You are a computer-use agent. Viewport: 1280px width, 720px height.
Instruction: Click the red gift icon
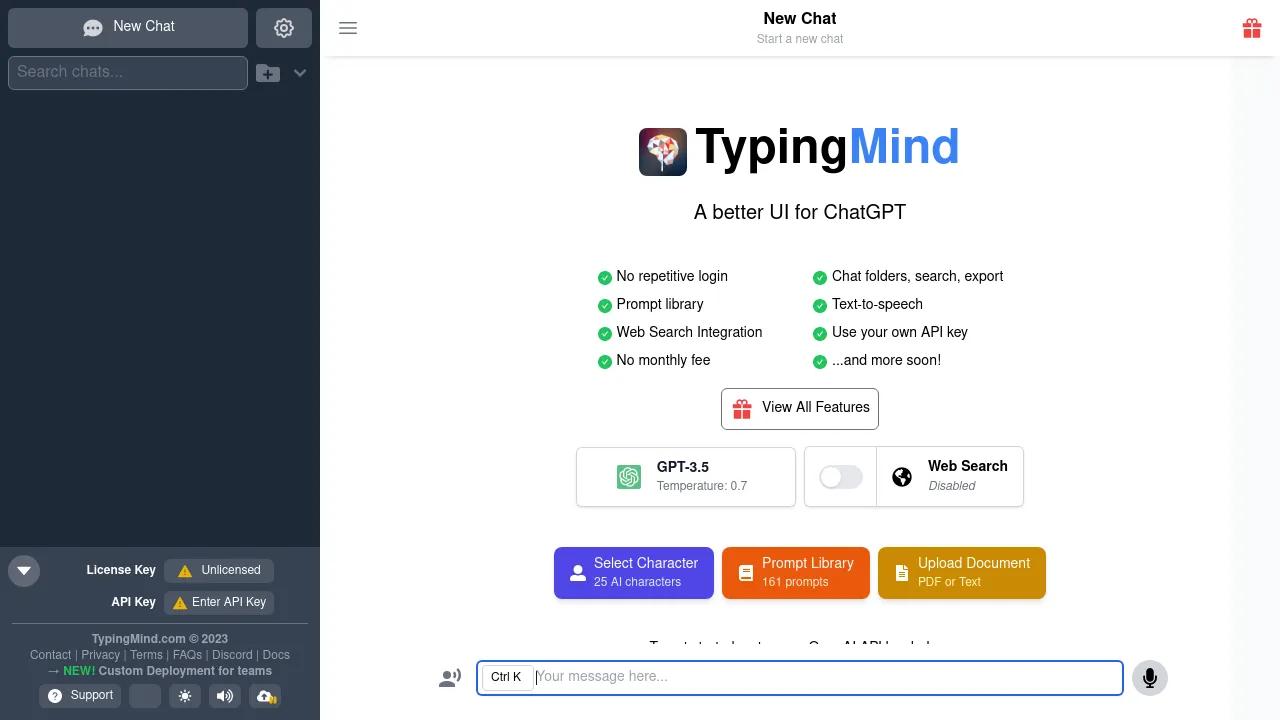click(x=1252, y=28)
